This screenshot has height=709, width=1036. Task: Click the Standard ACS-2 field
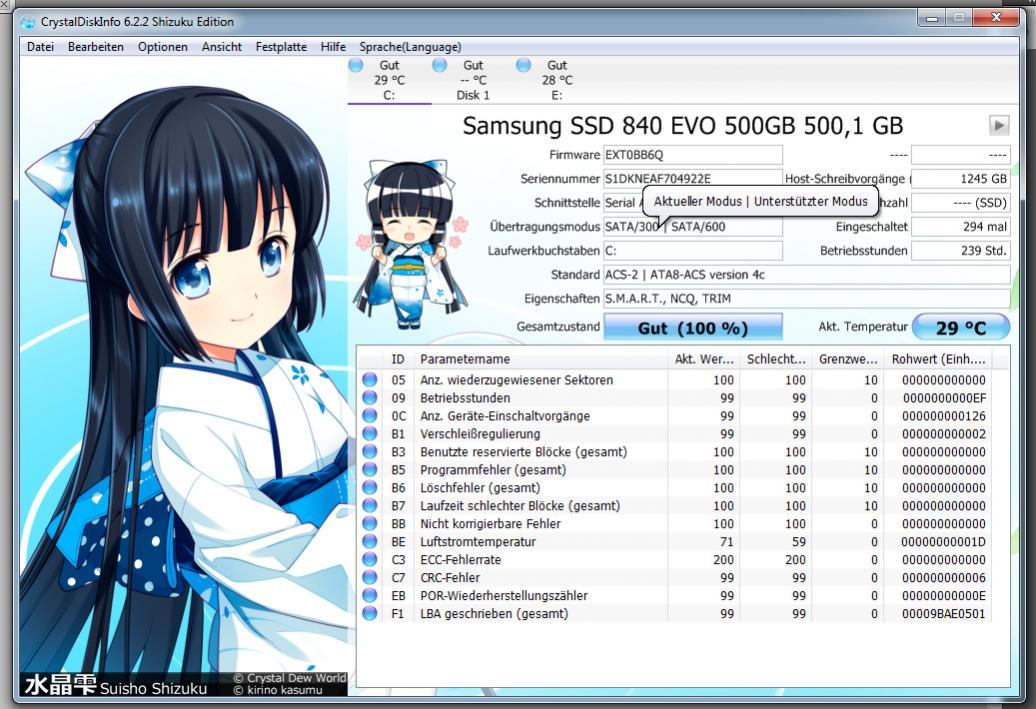(x=807, y=274)
